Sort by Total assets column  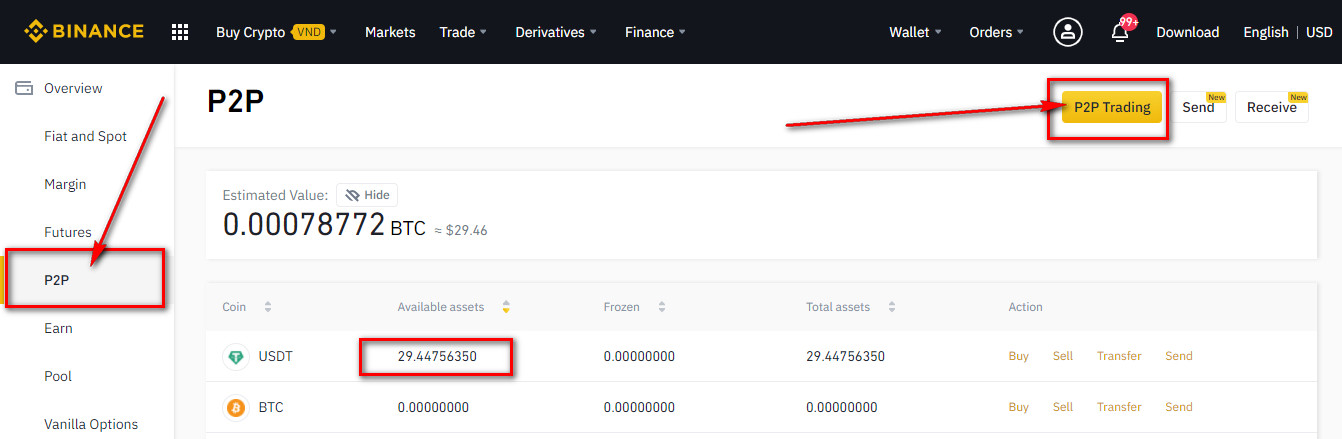point(891,307)
